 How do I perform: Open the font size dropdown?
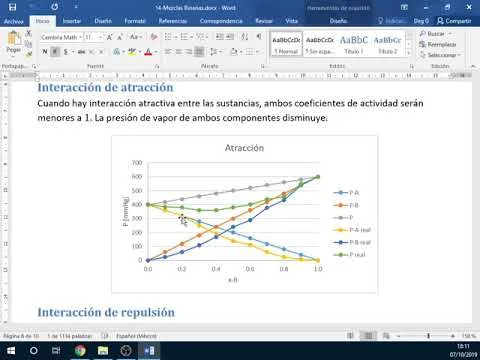point(100,37)
